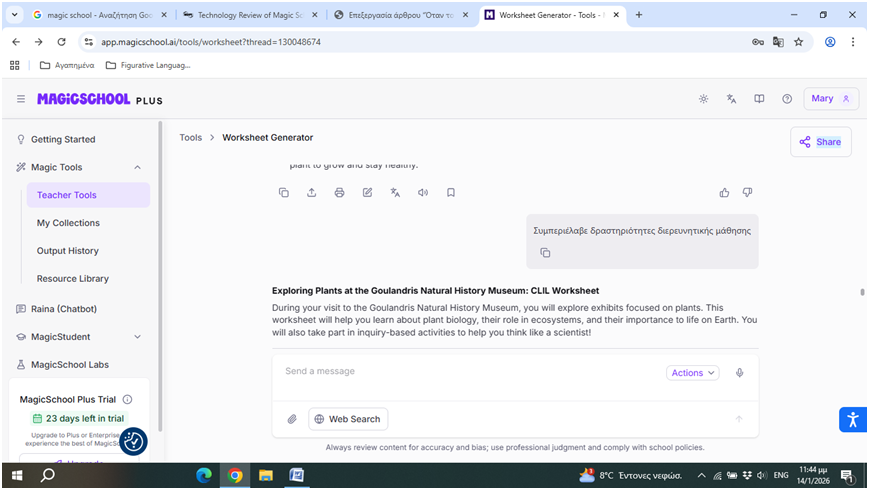
Task: Give thumbs up to the response
Action: point(724,193)
